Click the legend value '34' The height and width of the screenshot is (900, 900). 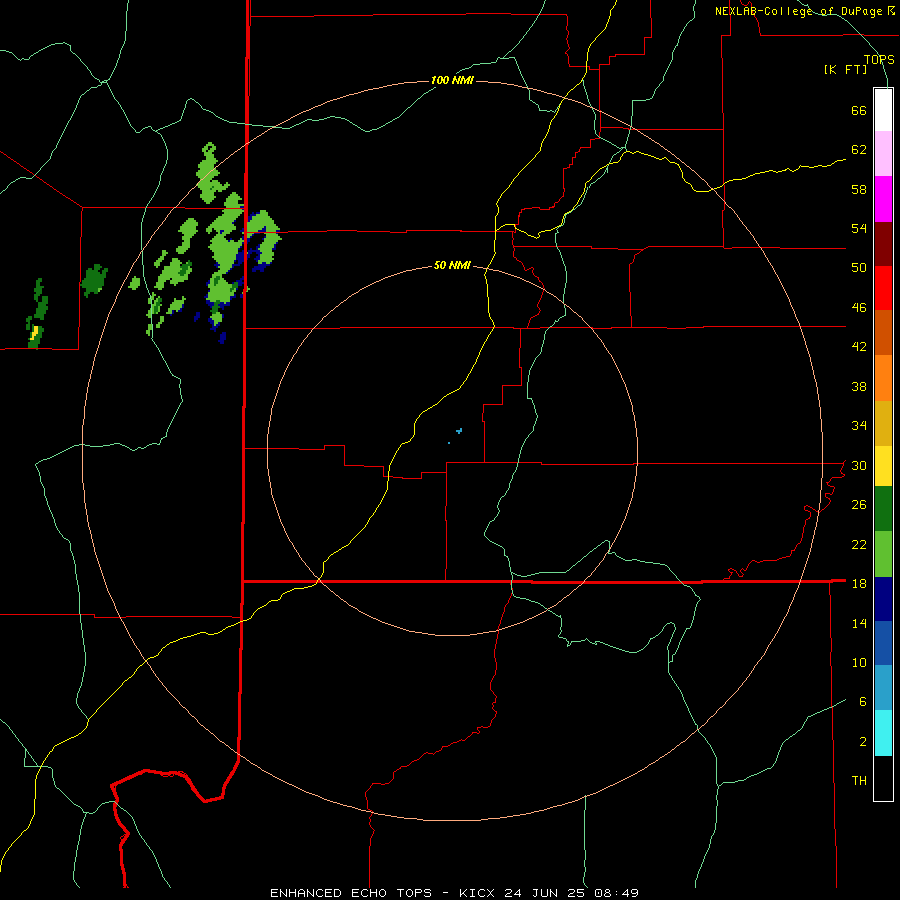[x=859, y=426]
